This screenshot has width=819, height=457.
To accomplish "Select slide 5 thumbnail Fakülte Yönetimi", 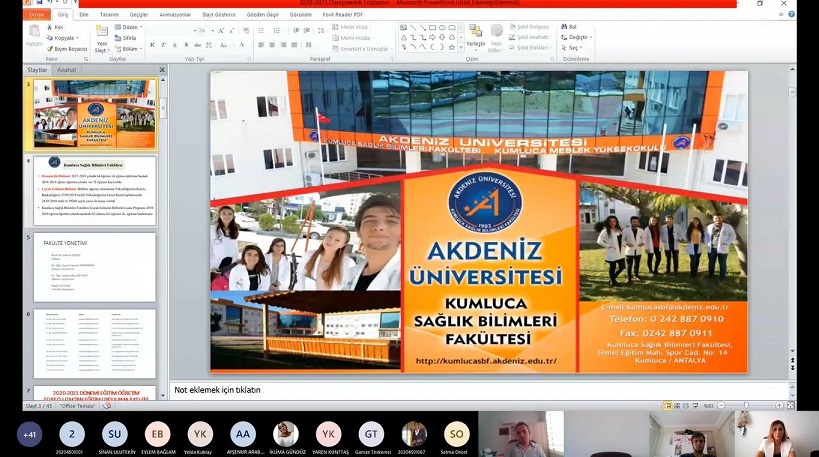I will pos(95,267).
